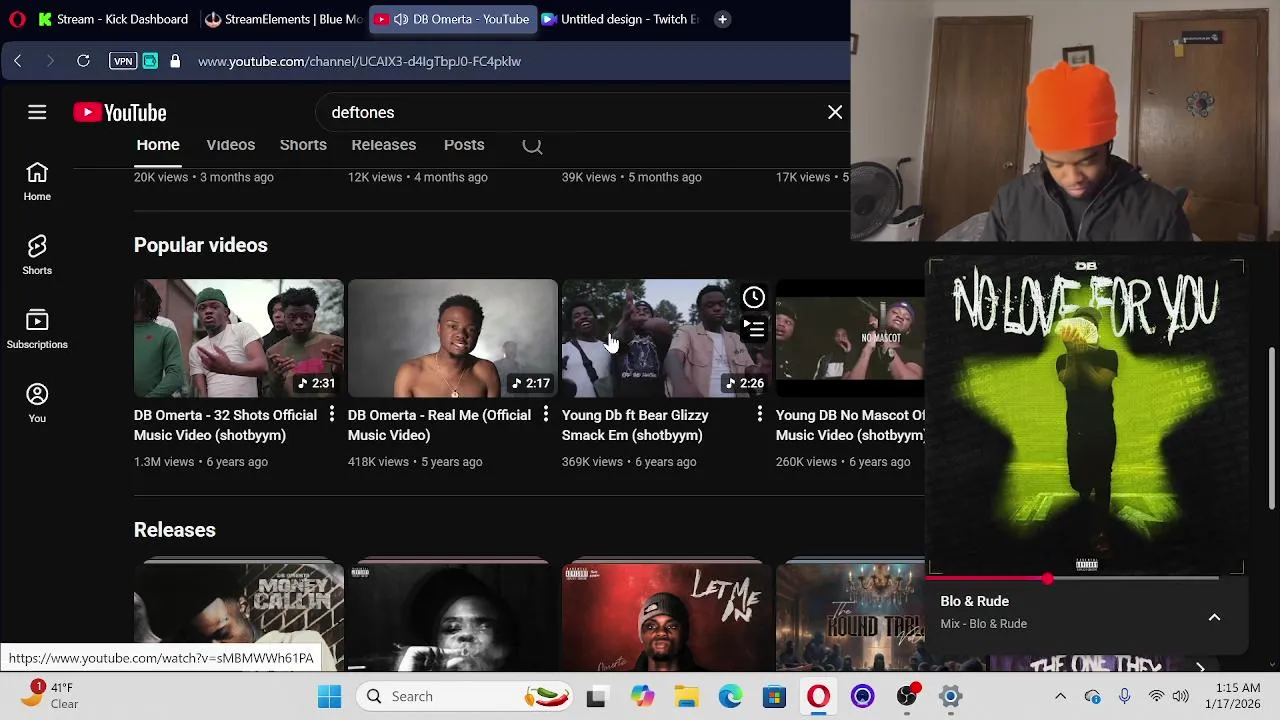Mute the DB Omerta tab audio icon
Image resolution: width=1280 pixels, height=720 pixels.
pyautogui.click(x=401, y=19)
